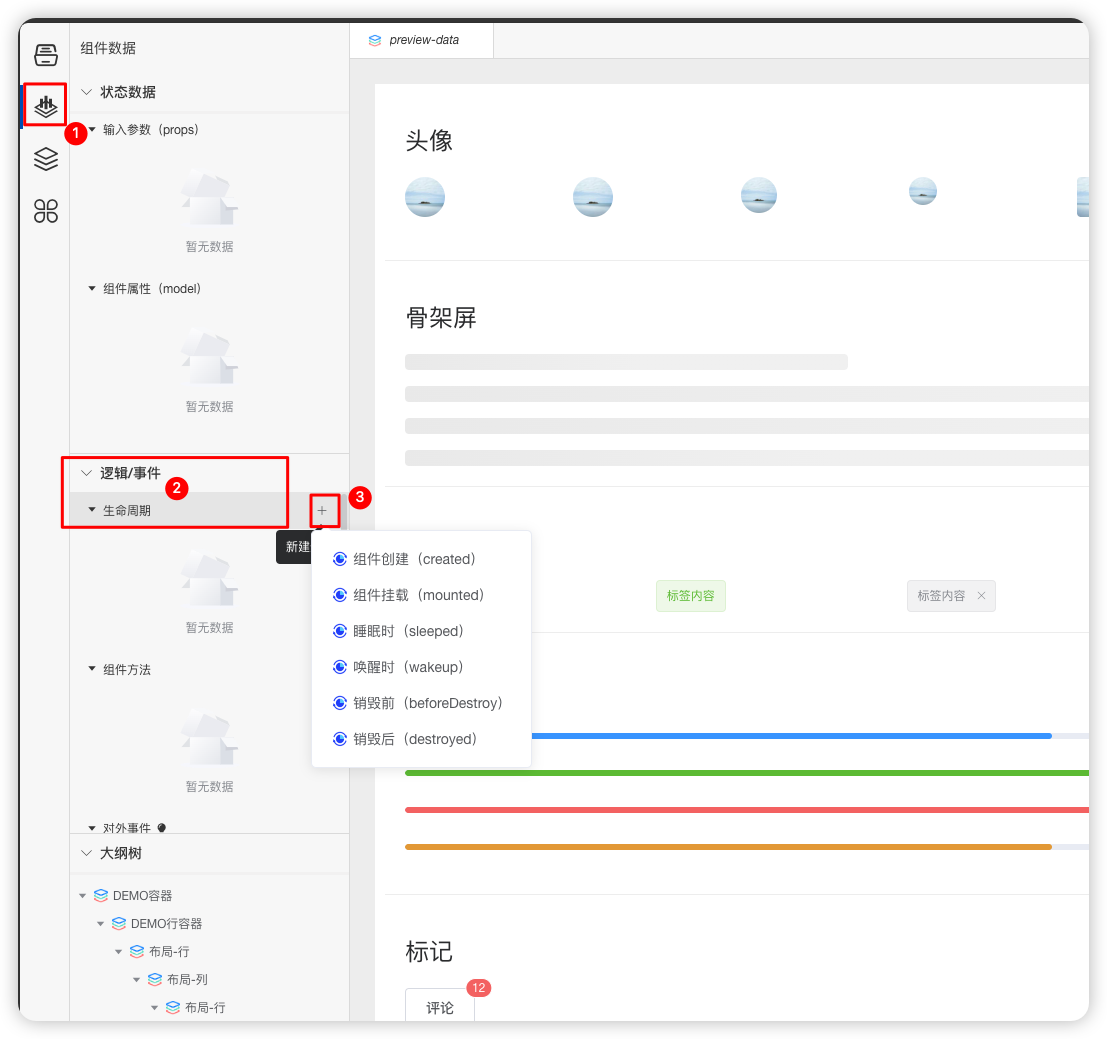Image resolution: width=1107 pixels, height=1039 pixels.
Task: Choose 组件挂载 (mounted) from menu
Action: (421, 595)
